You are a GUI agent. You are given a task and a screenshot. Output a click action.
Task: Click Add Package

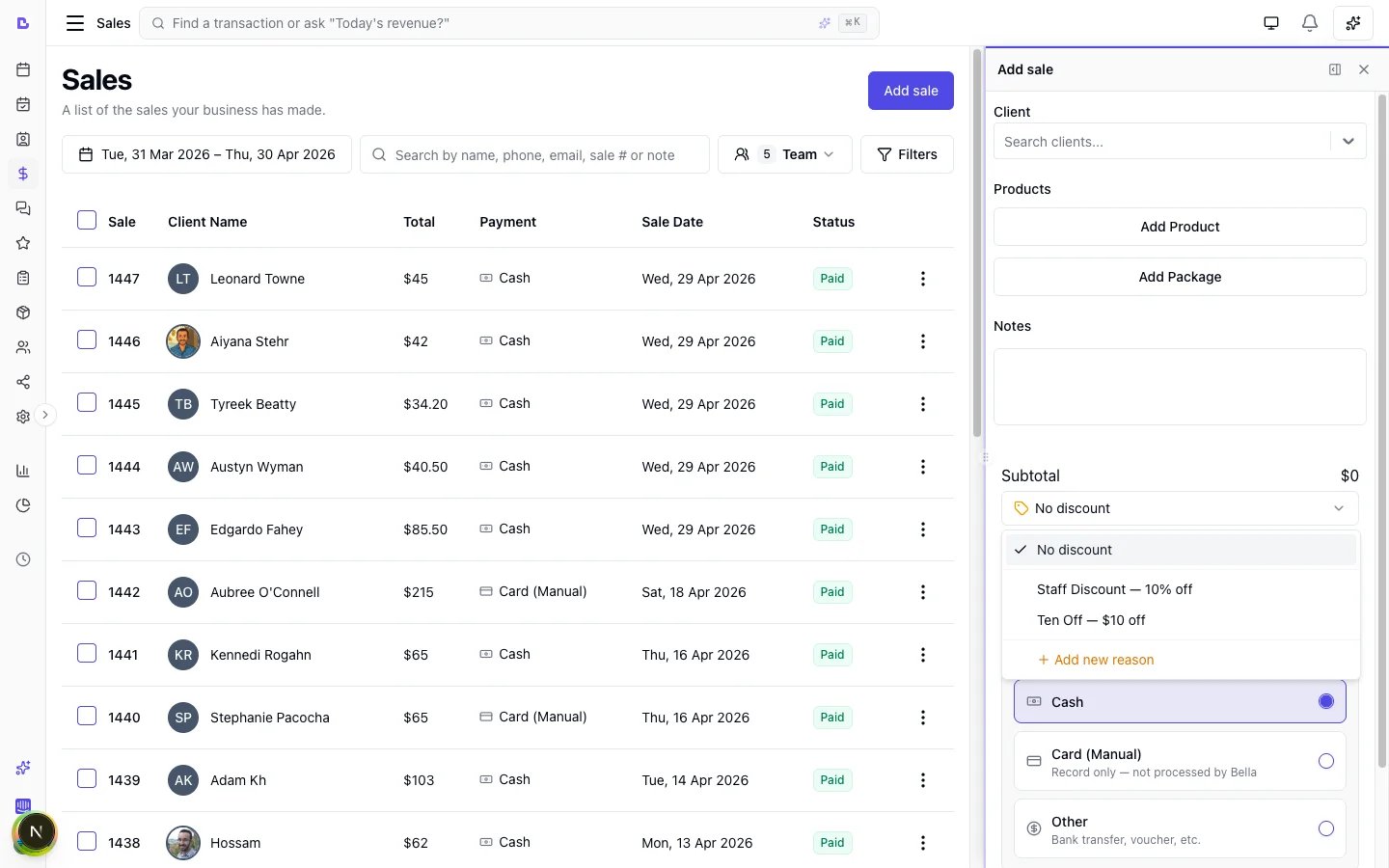(1180, 277)
